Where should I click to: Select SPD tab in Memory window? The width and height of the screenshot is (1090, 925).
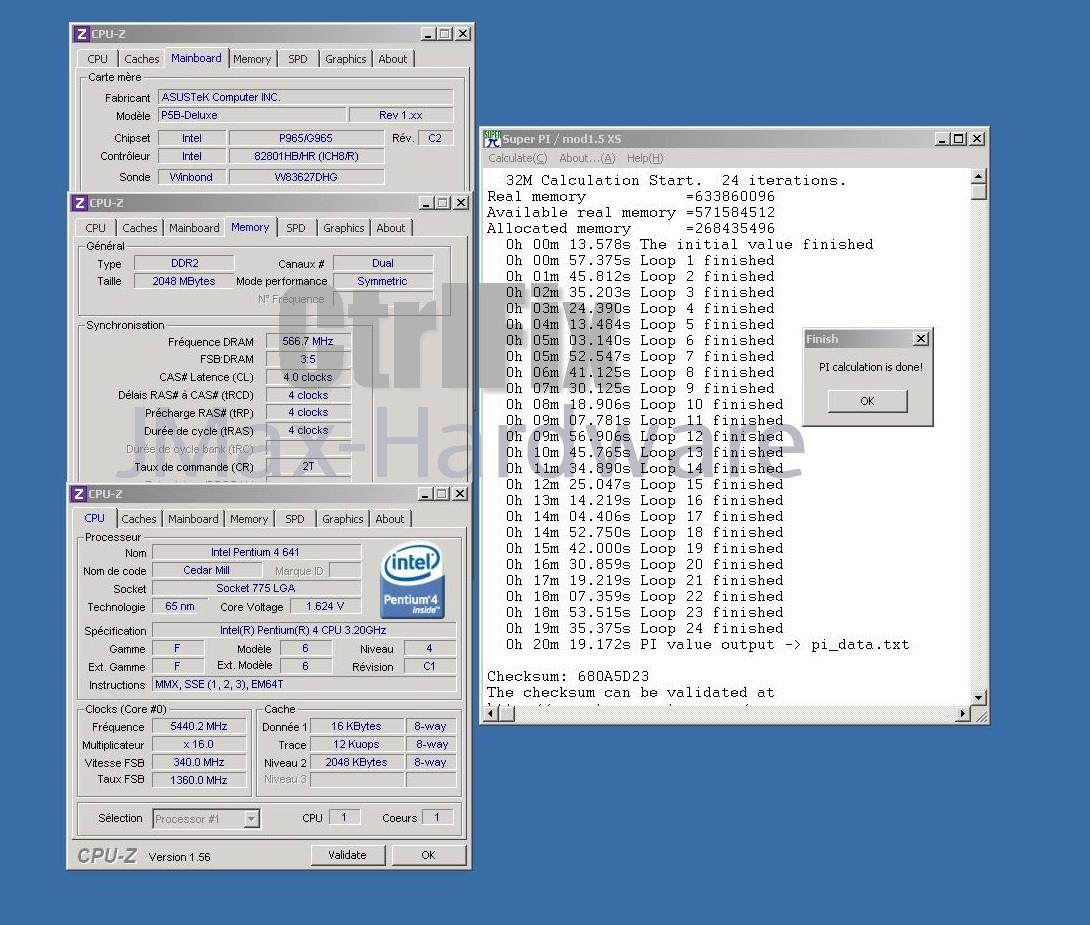coord(295,227)
